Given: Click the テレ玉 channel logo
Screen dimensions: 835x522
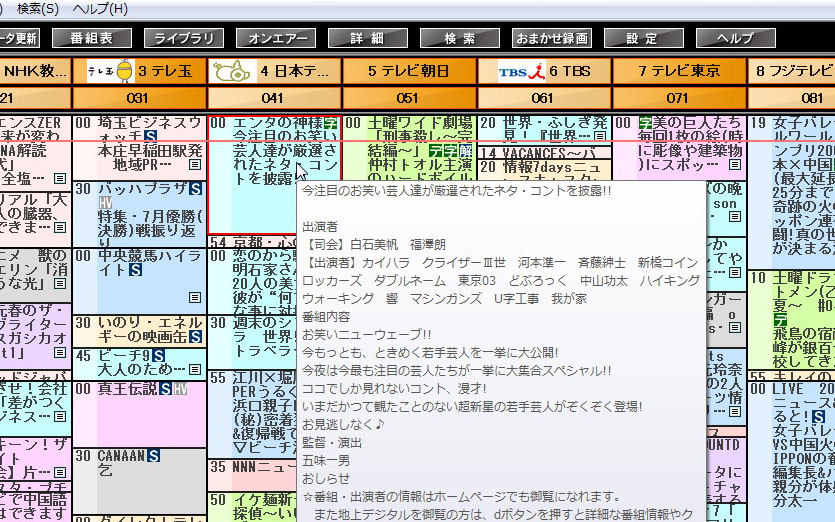Looking at the screenshot, I should click(x=110, y=71).
